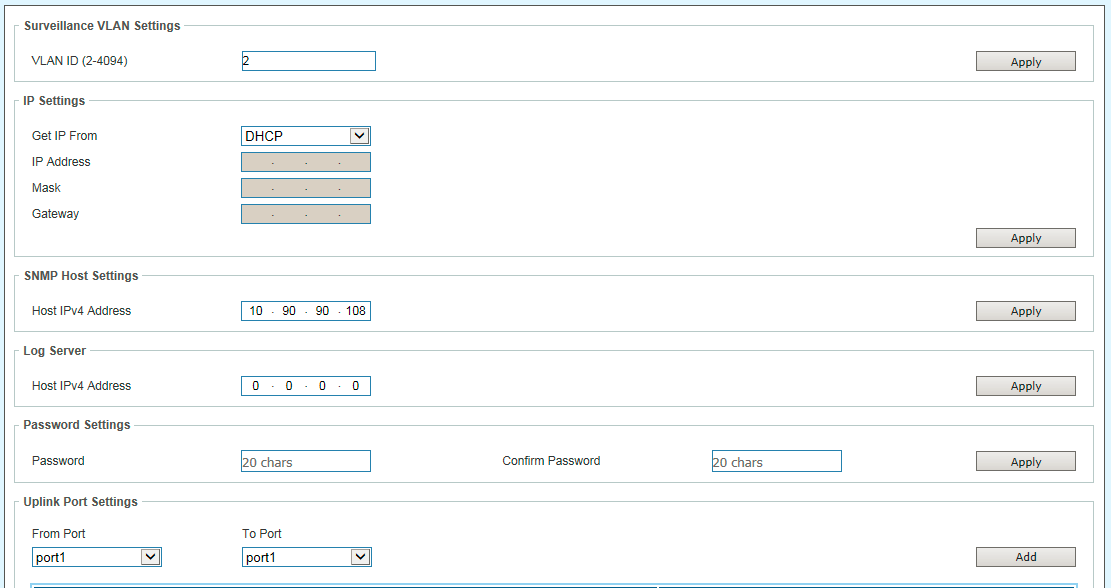Viewport: 1111px width, 588px height.
Task: Click Apply in IP Settings section
Action: point(1025,238)
